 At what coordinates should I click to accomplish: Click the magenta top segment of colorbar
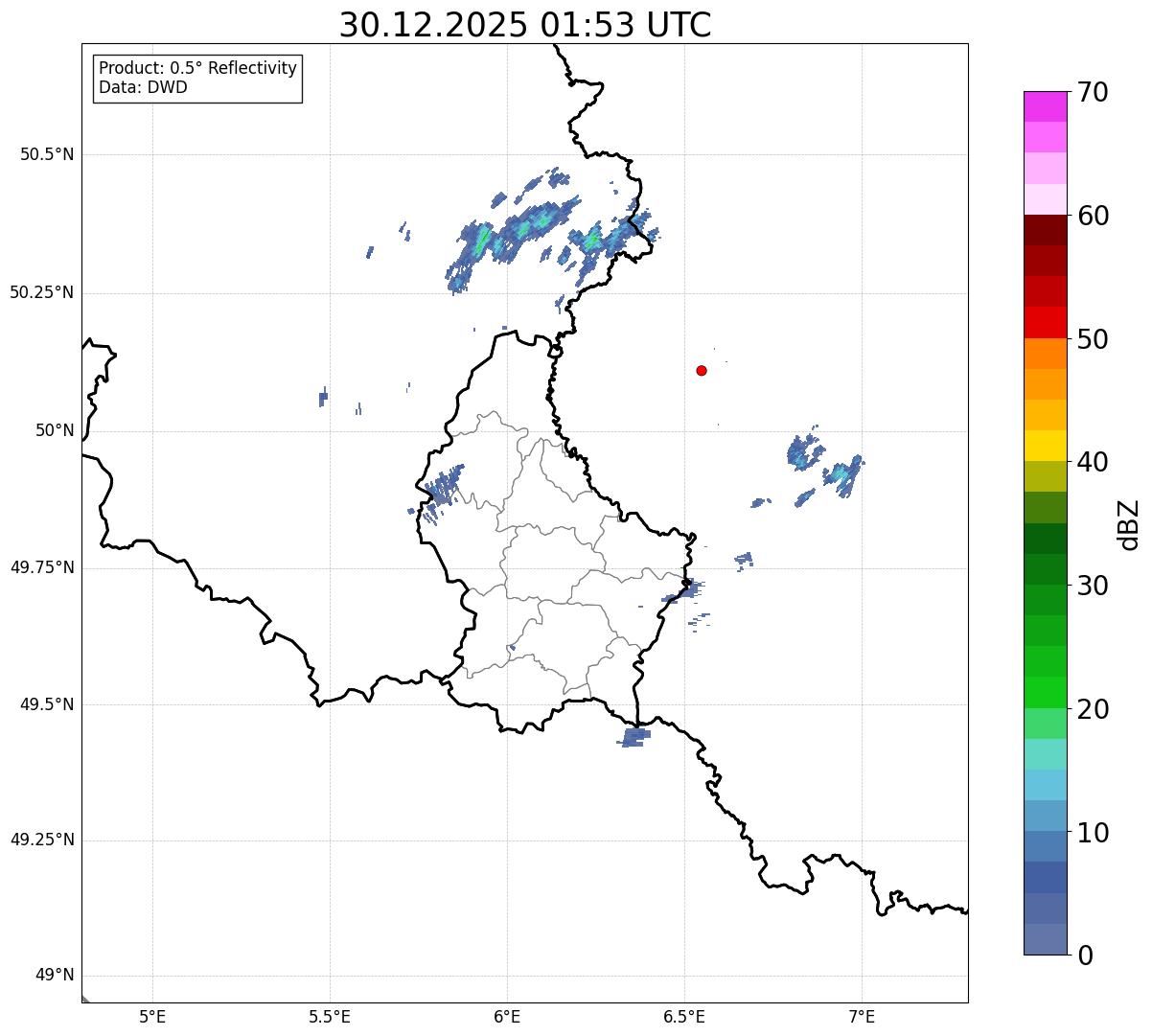point(1045,106)
